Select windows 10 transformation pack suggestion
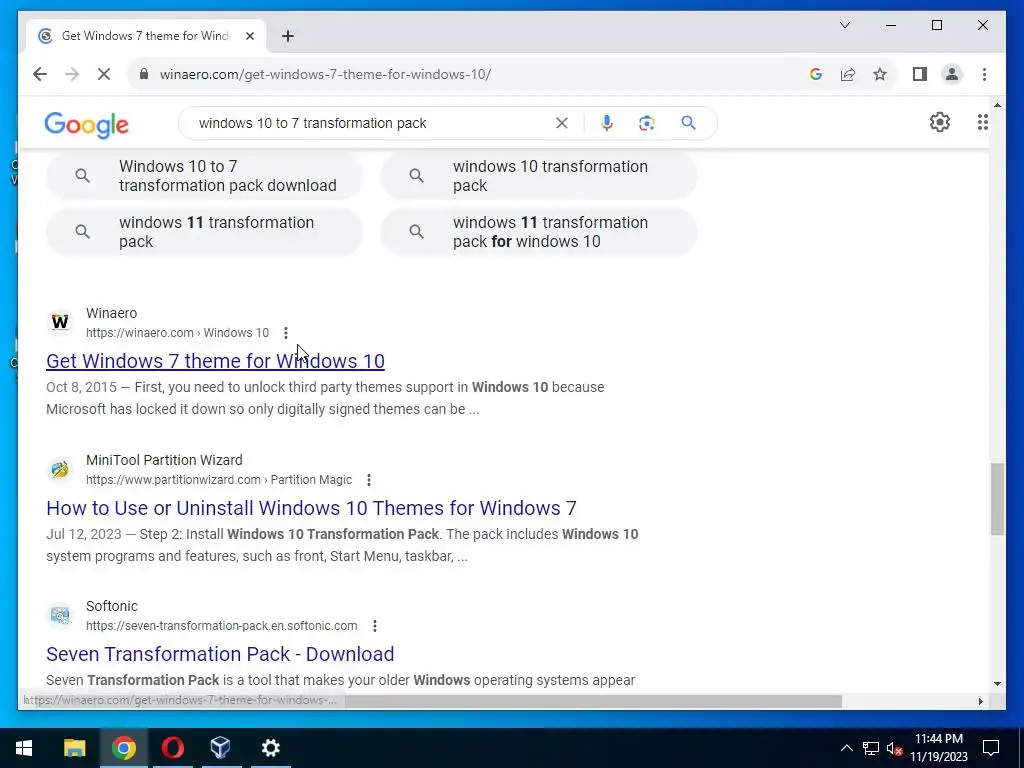Viewport: 1024px width, 768px height. coord(539,176)
